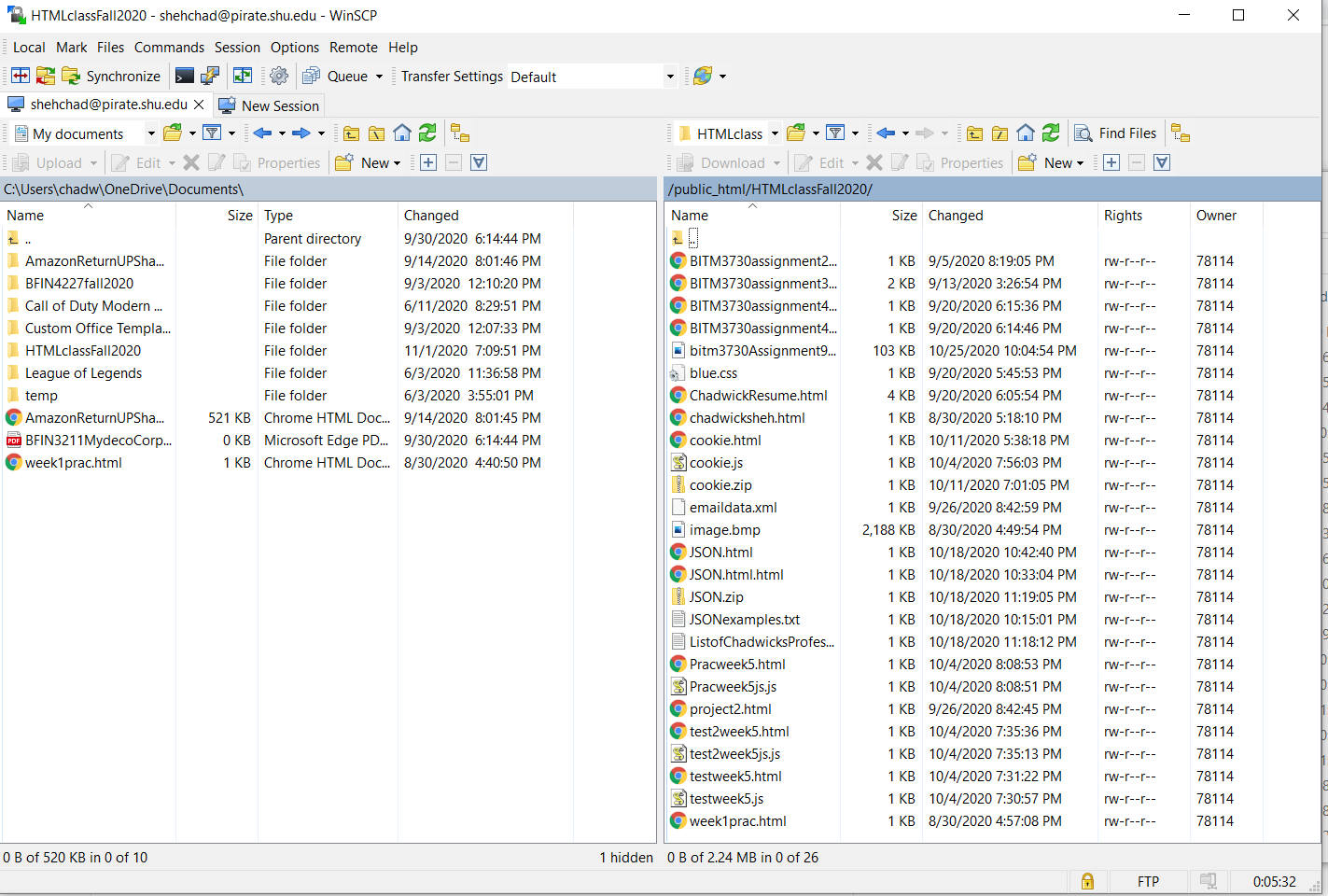Open the terminal console icon
This screenshot has height=896, width=1328.
click(x=185, y=77)
